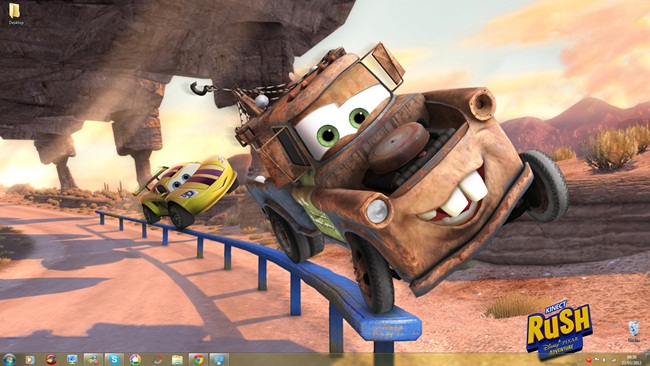Screen dimensions: 650x366
Task: Switch to Google Chrome on the taskbar
Action: click(x=198, y=359)
